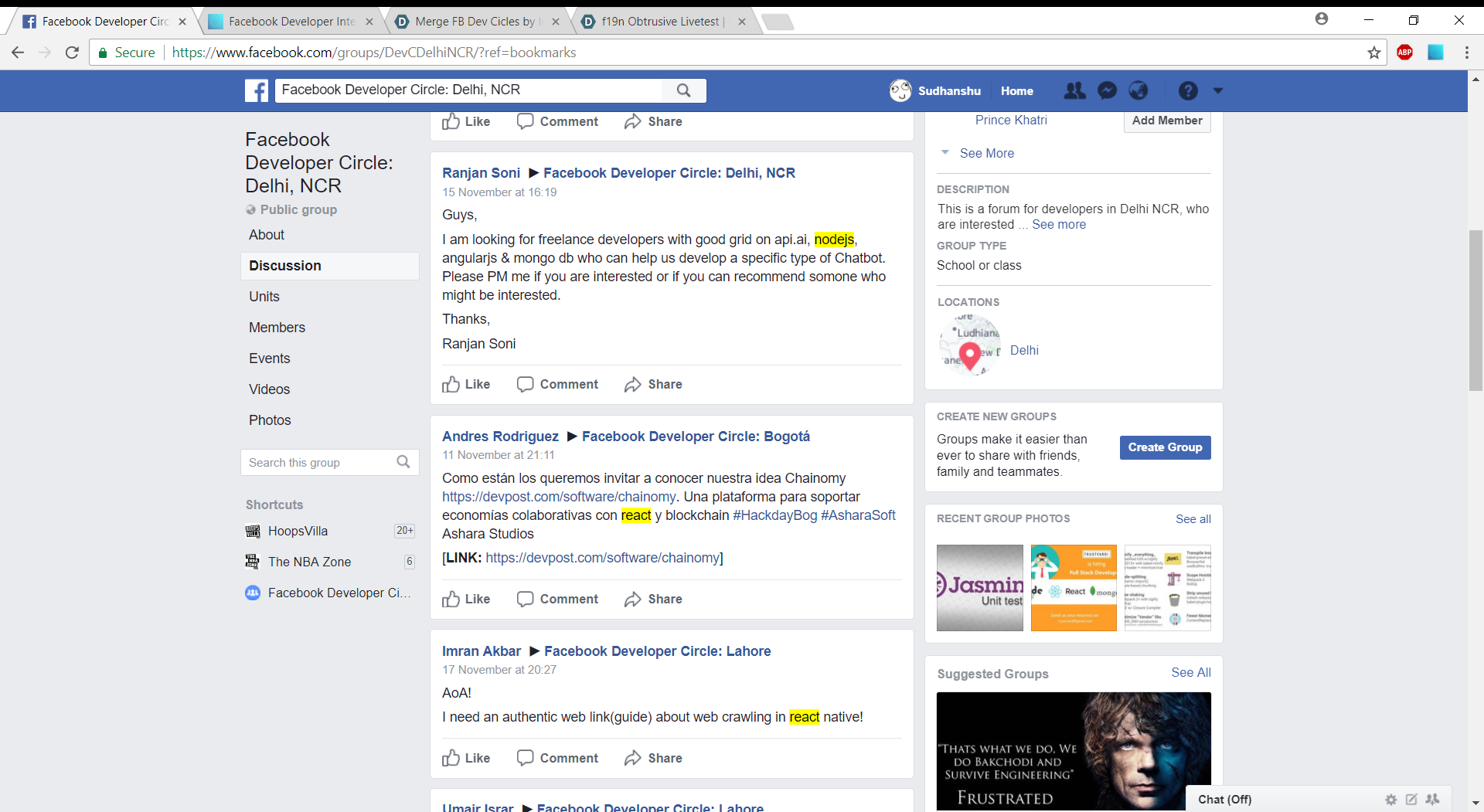Open Home link in header
Screen dimensions: 1484x812
(1016, 90)
